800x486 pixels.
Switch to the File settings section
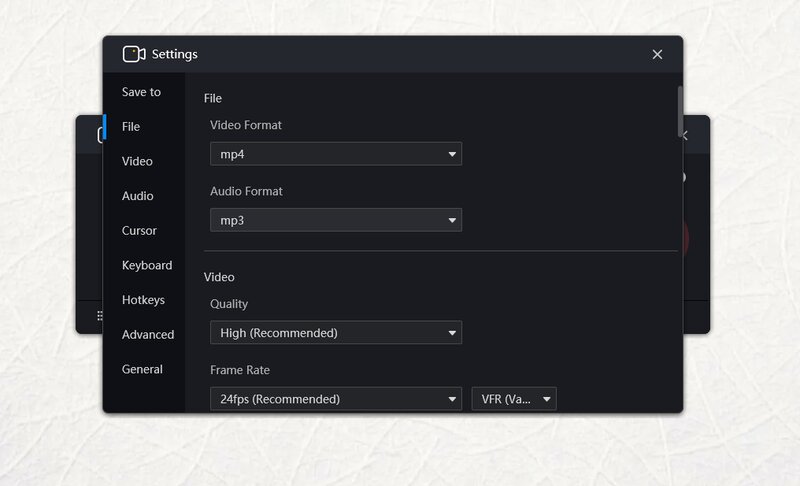pos(131,126)
